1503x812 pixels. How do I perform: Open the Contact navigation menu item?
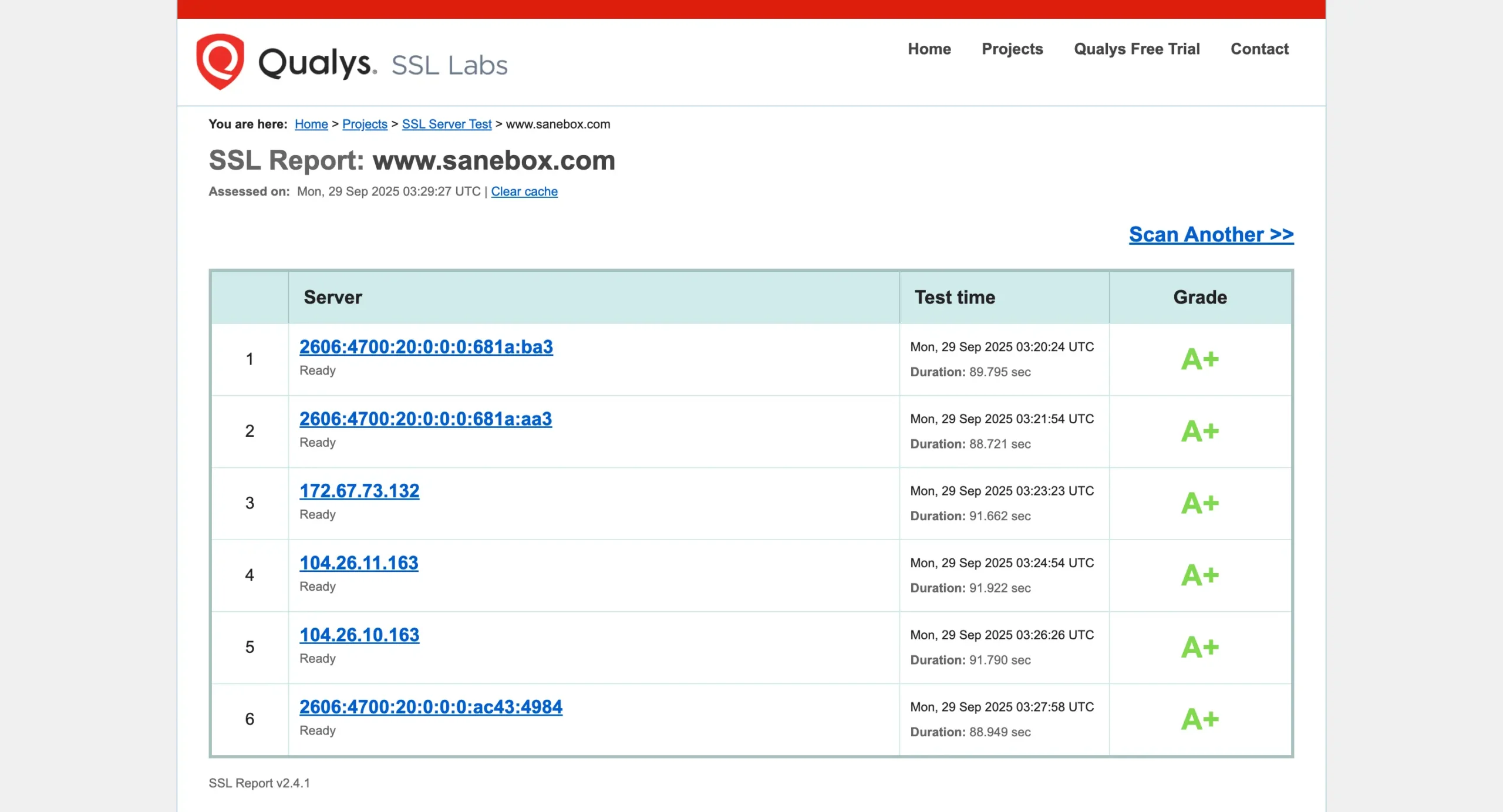pos(1259,49)
